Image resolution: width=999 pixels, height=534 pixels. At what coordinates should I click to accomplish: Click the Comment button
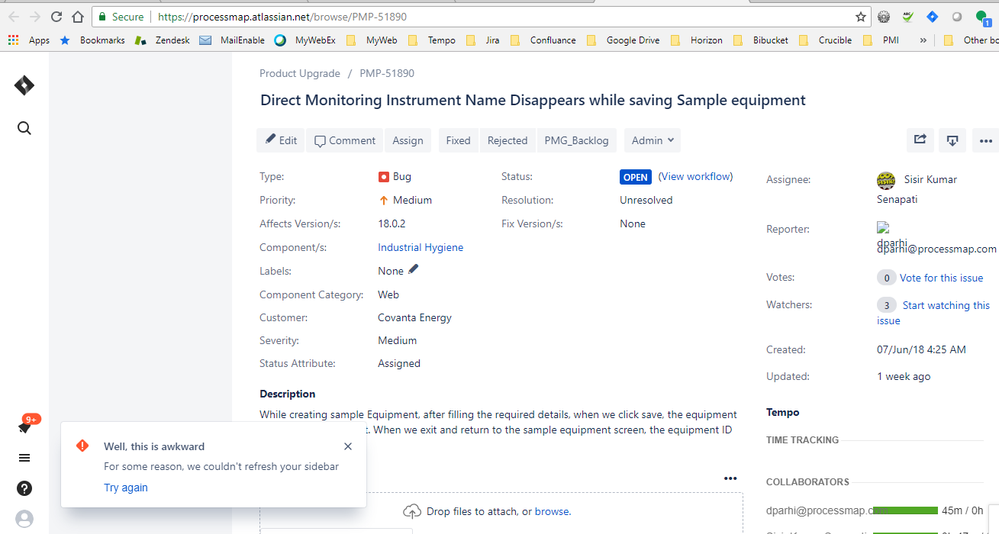[345, 141]
